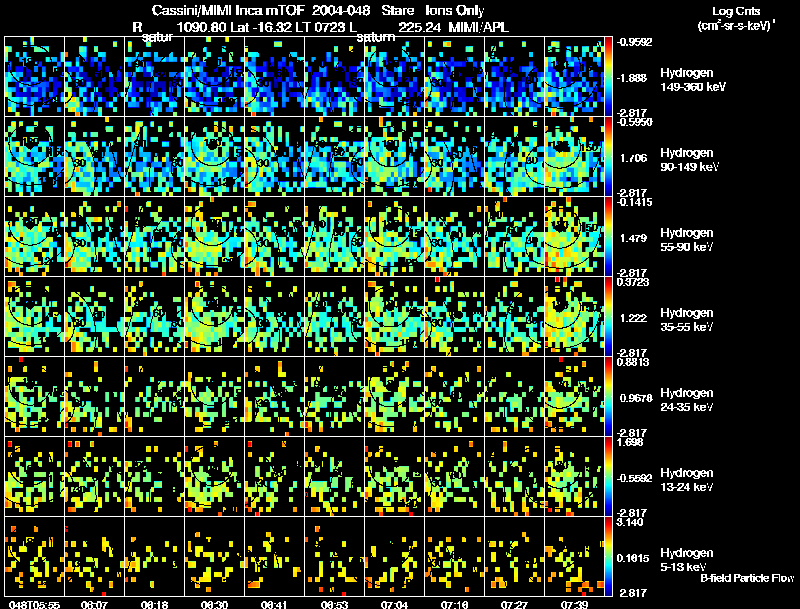800x609 pixels.
Task: Open the 13-24 keV panel at 07:16
Action: click(x=455, y=477)
